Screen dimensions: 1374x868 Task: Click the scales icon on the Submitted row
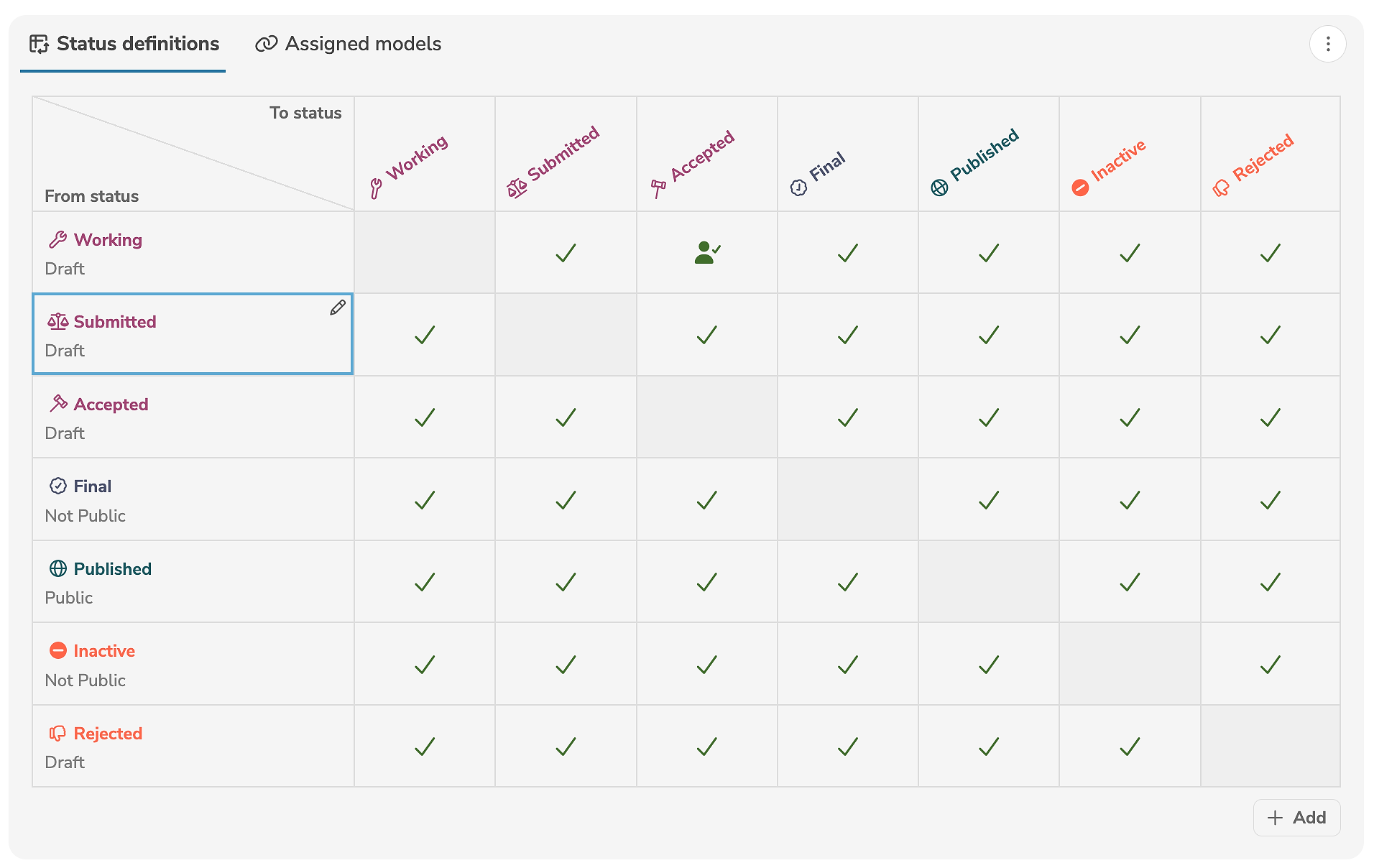click(58, 321)
